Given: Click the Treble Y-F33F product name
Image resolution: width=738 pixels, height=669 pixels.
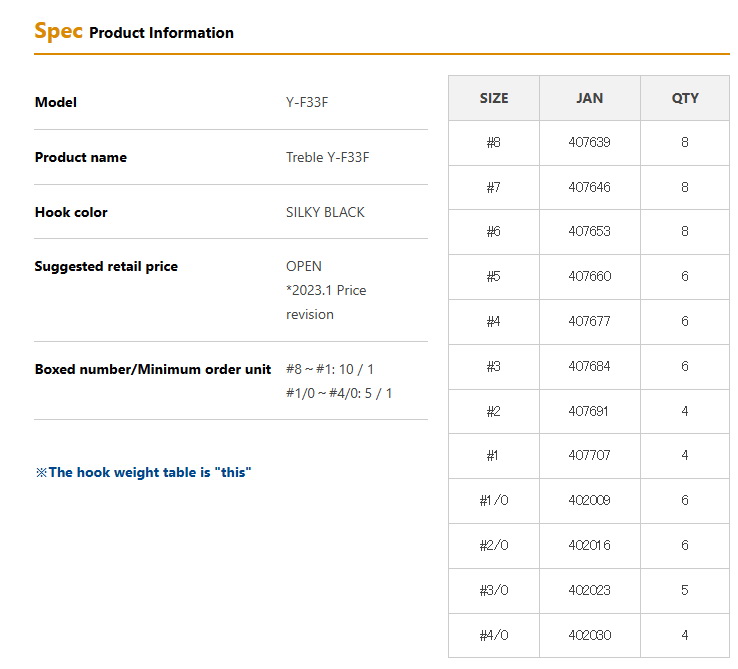Looking at the screenshot, I should pos(328,157).
